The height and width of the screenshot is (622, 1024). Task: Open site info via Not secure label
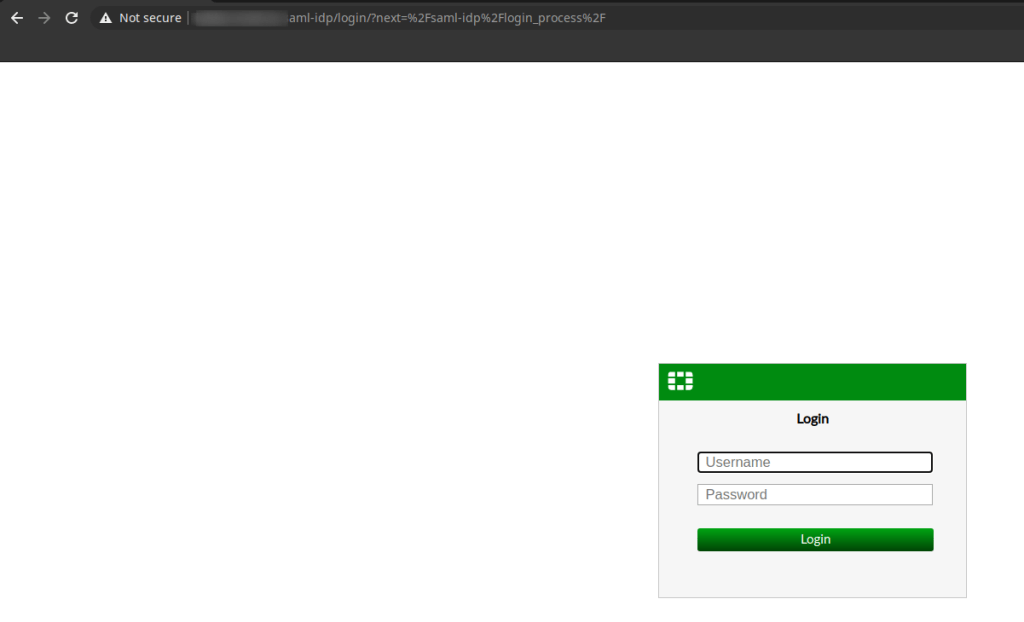(x=150, y=18)
